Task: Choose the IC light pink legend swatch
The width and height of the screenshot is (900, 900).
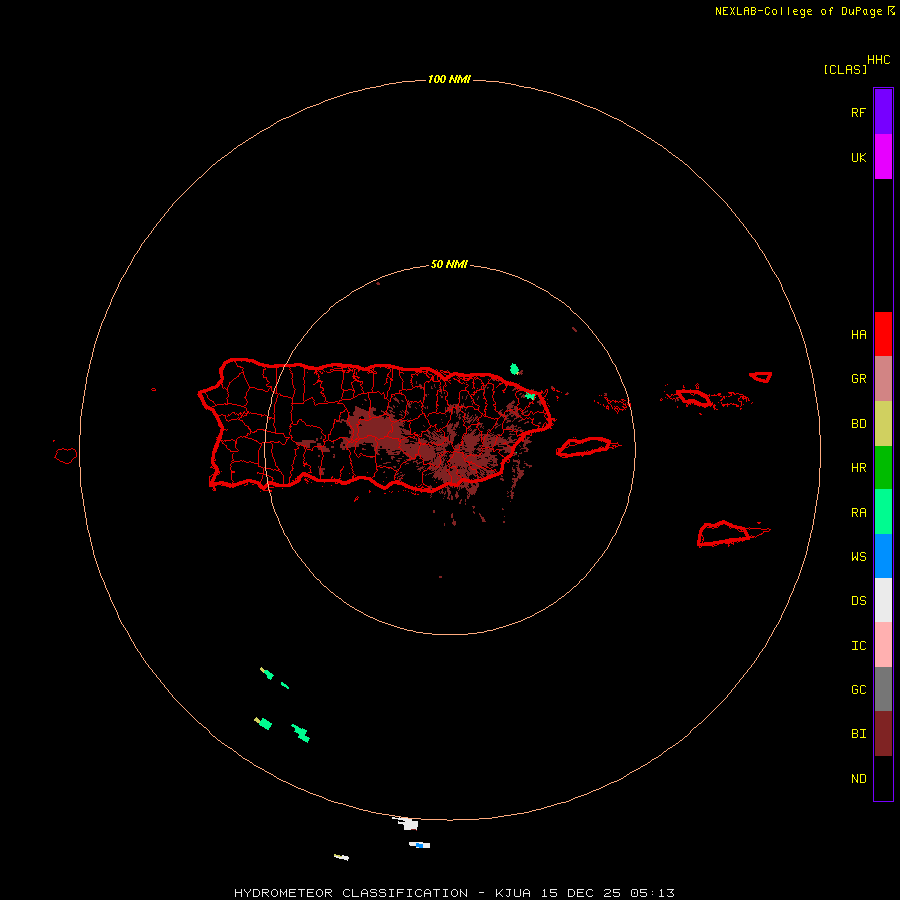Action: click(x=883, y=645)
